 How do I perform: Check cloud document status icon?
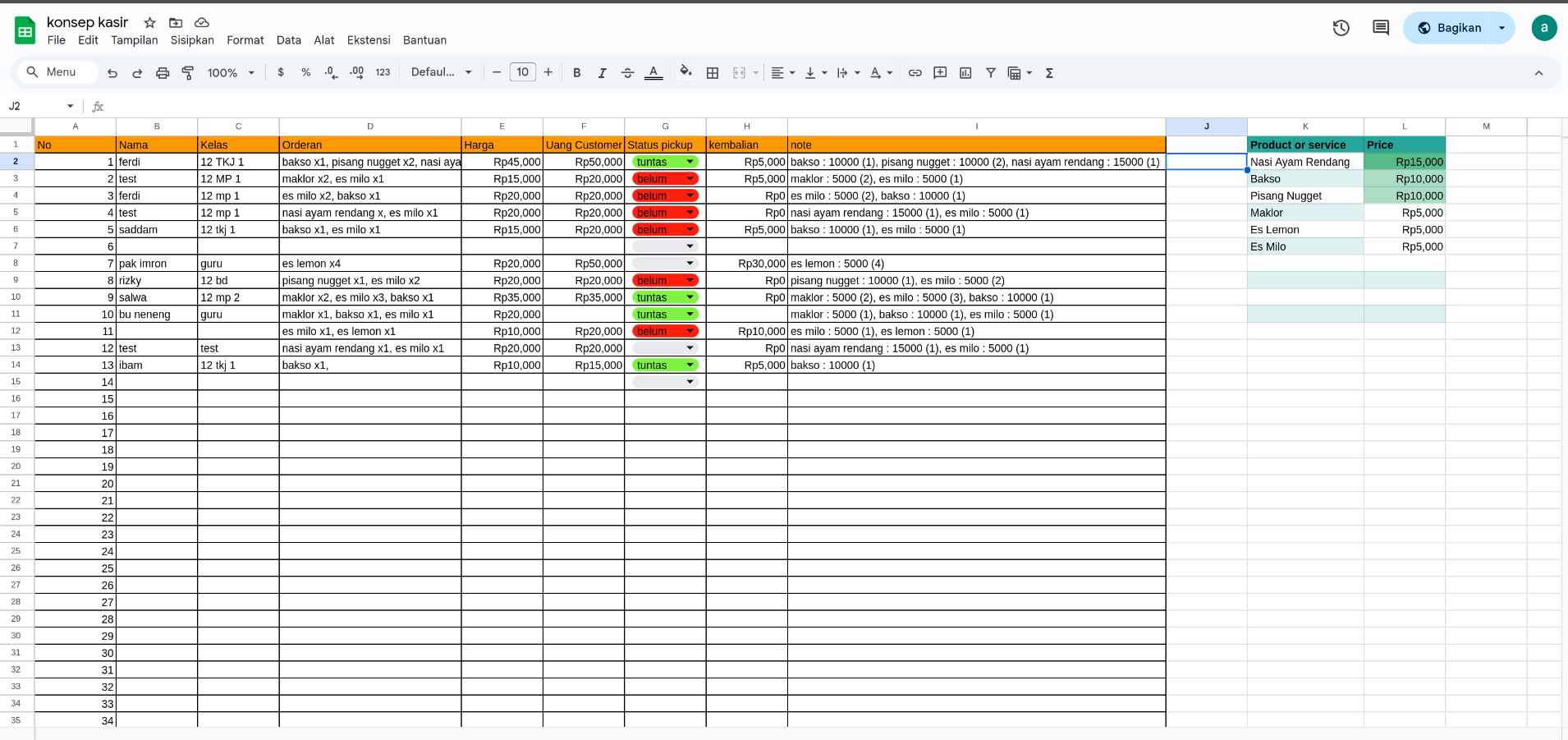point(202,23)
